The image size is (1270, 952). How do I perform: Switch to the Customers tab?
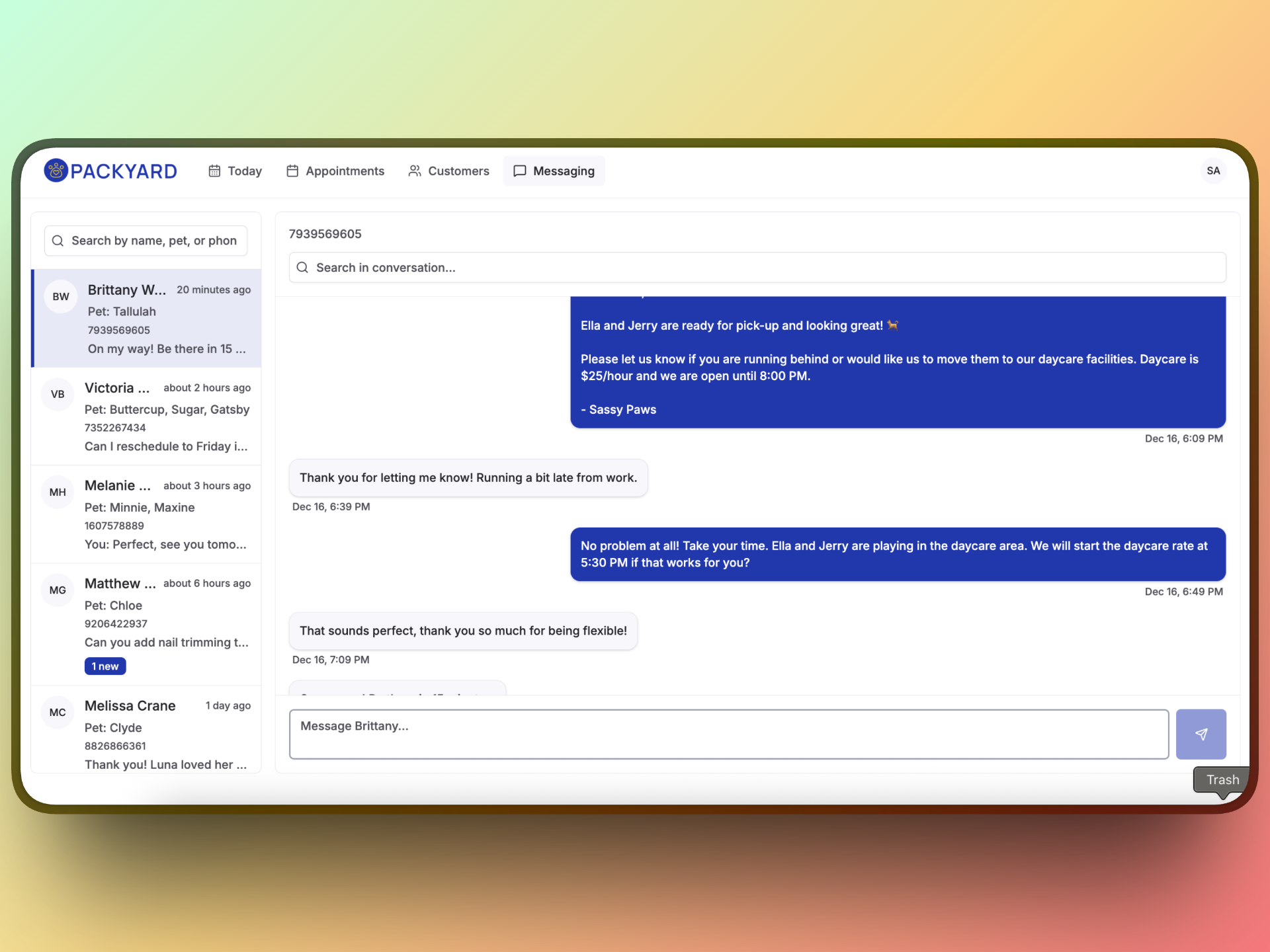[x=448, y=171]
